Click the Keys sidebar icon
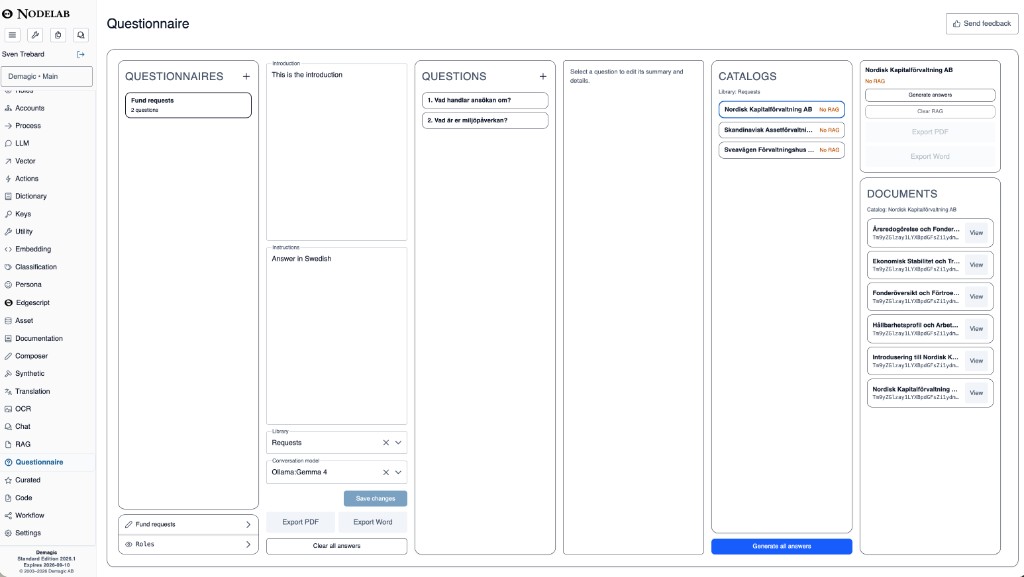The image size is (1024, 577). point(8,214)
